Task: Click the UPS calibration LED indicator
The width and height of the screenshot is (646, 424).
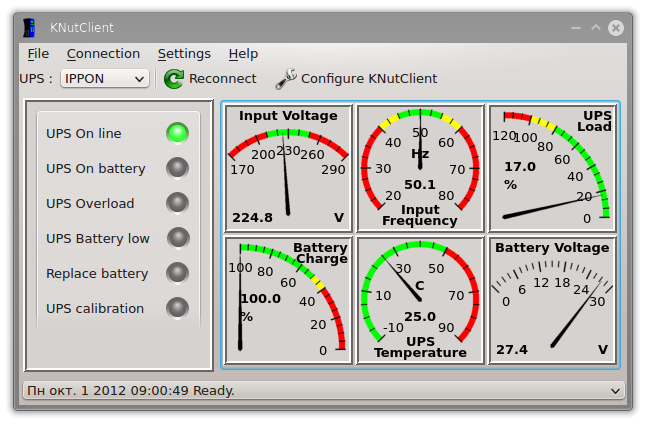Action: point(177,308)
